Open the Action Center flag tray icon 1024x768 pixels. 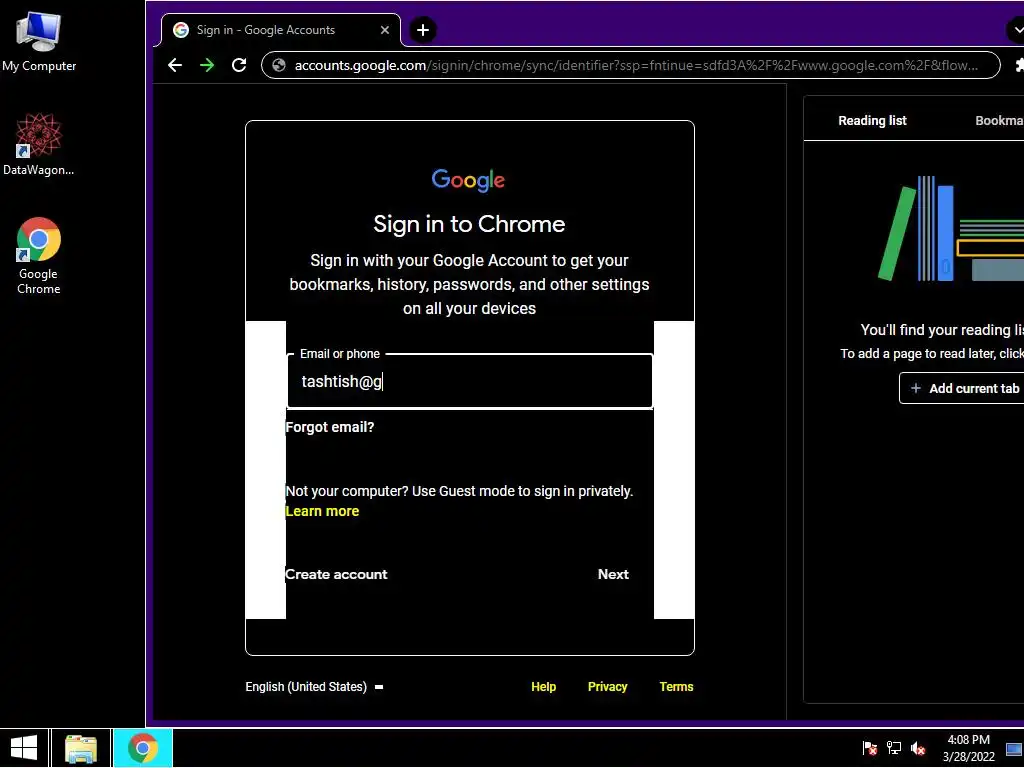[x=869, y=748]
